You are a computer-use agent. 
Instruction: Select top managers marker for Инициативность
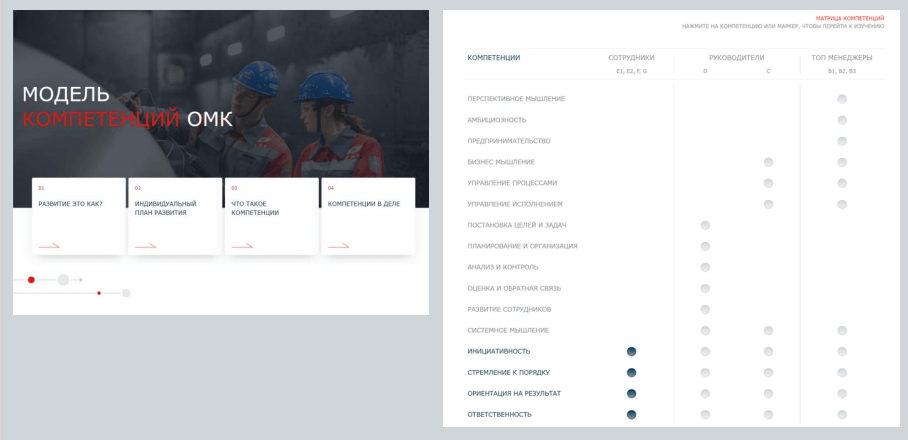[842, 351]
